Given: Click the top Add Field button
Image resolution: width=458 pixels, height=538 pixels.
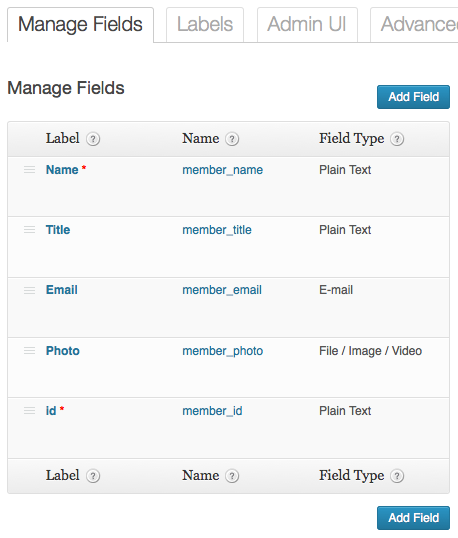Looking at the screenshot, I should point(413,97).
